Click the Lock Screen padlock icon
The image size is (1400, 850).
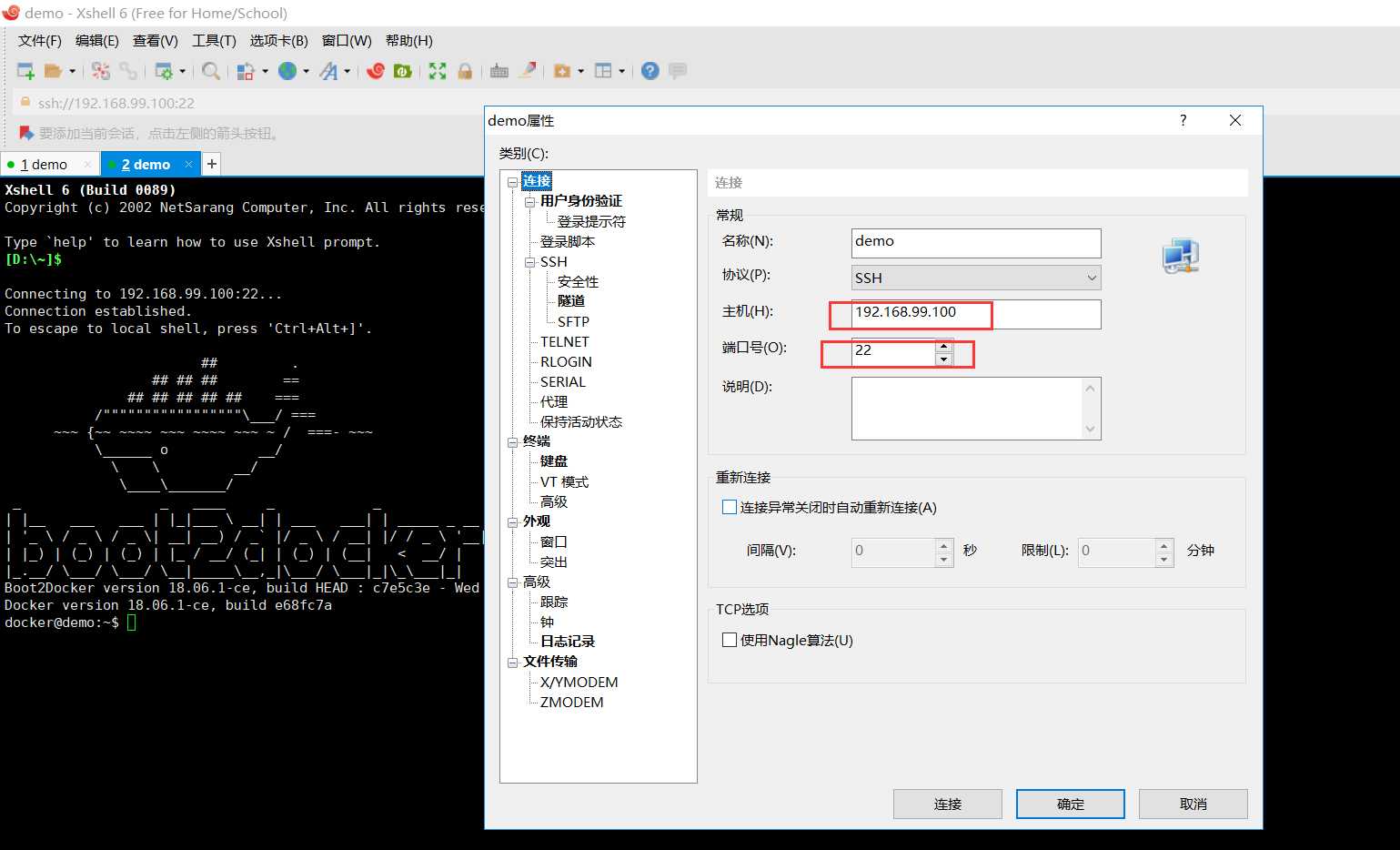(x=465, y=71)
